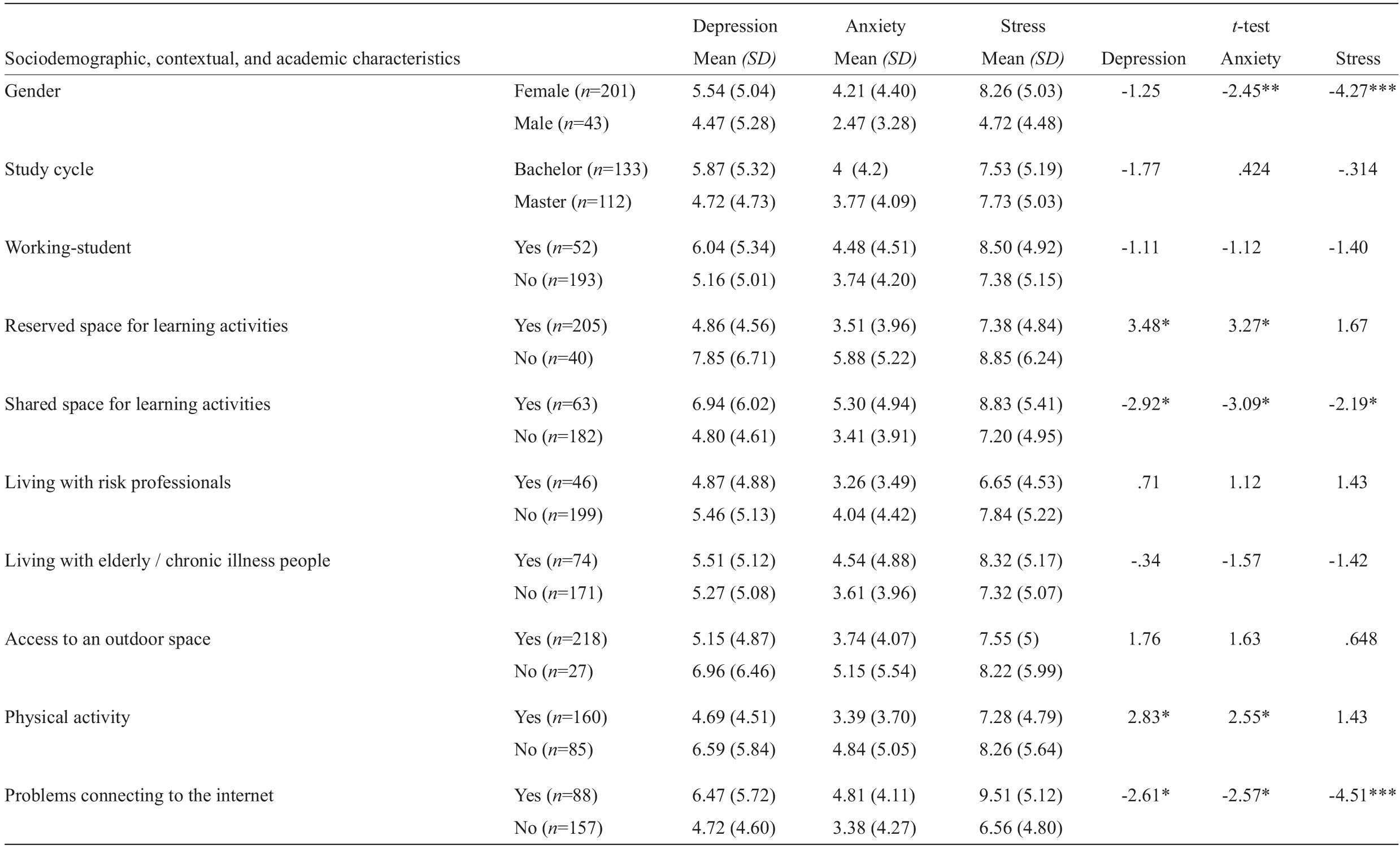Click the 'Bachelor (n=133)' subgroup cell

[x=581, y=170]
